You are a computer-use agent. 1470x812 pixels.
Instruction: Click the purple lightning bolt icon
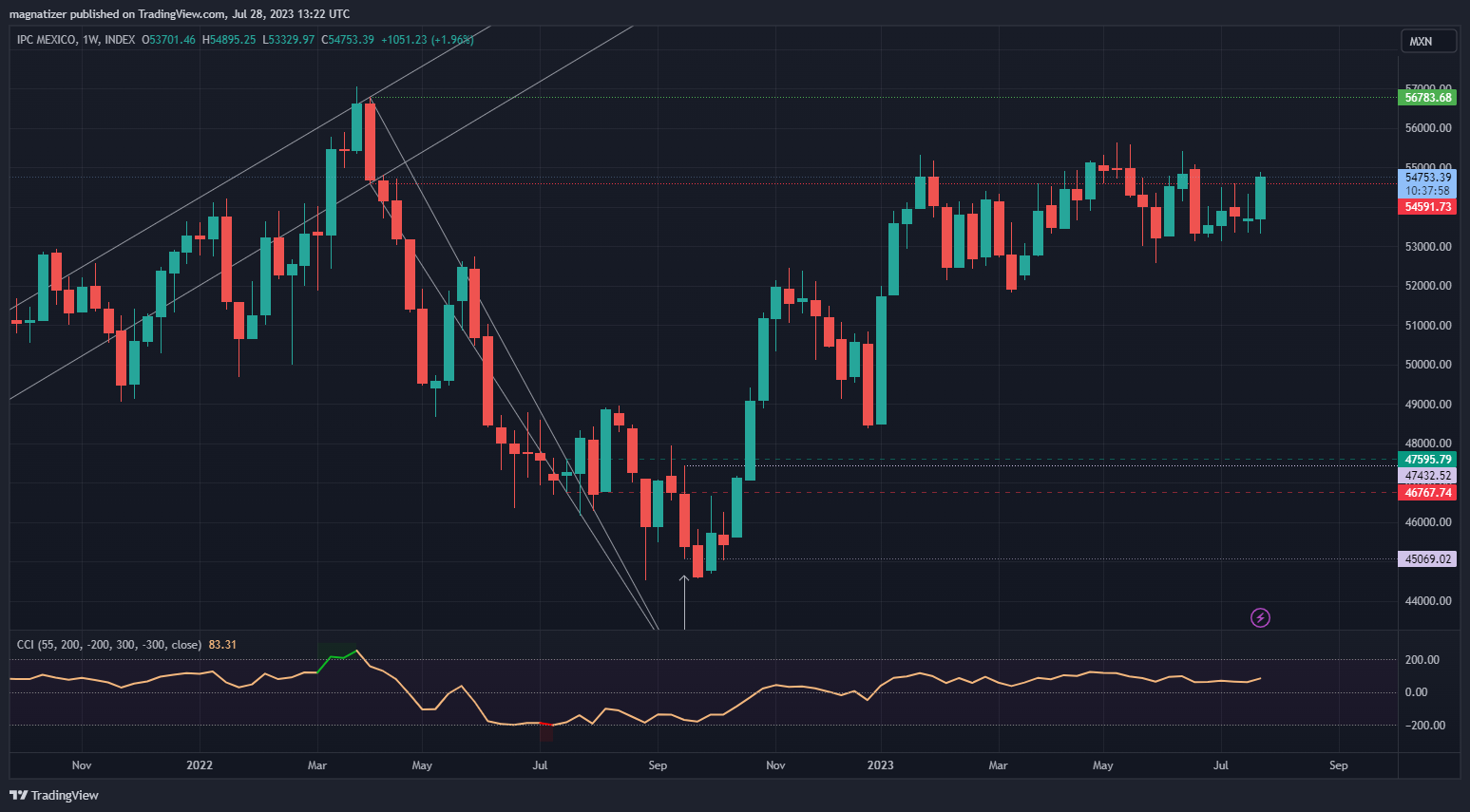coord(1260,618)
